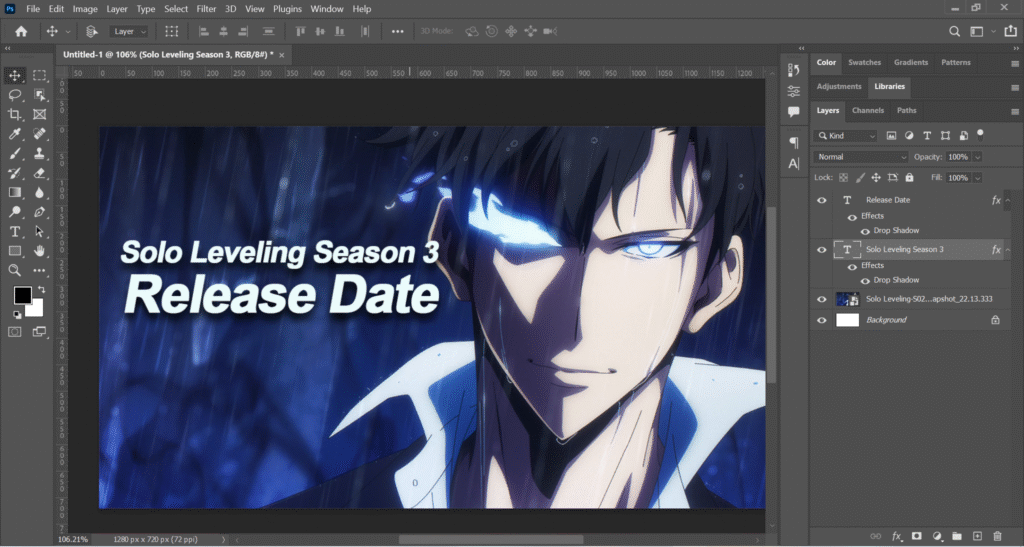The image size is (1024, 547).
Task: Toggle Drop Shadow under Release Date layer
Action: pyautogui.click(x=865, y=231)
